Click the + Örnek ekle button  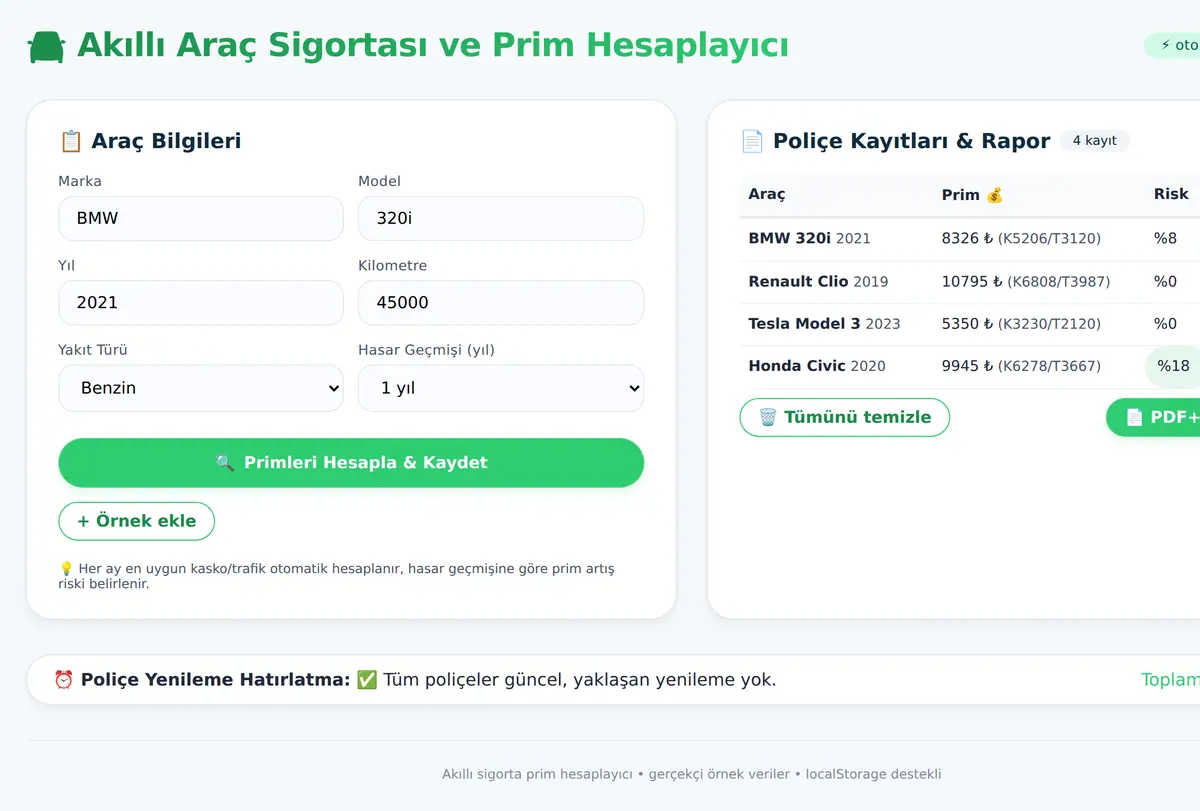(137, 521)
